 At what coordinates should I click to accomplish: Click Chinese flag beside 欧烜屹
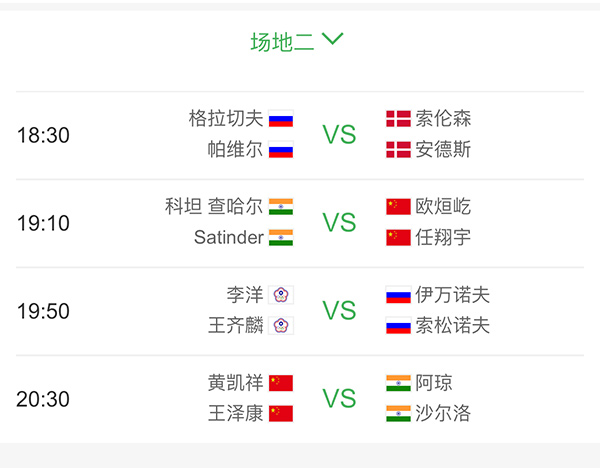click(398, 207)
